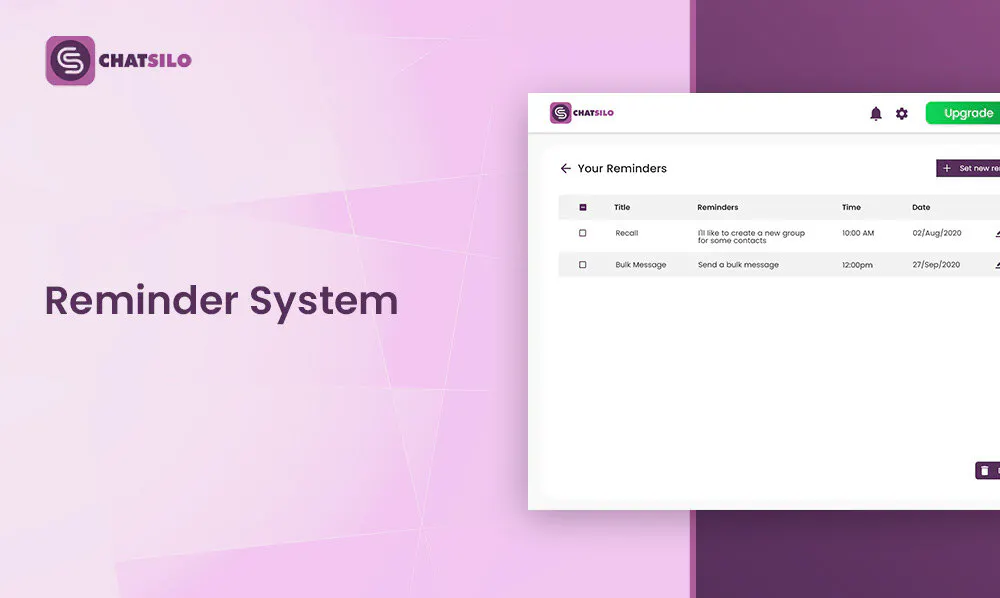Click the Set new reminder button
The height and width of the screenshot is (598, 1000).
point(968,168)
